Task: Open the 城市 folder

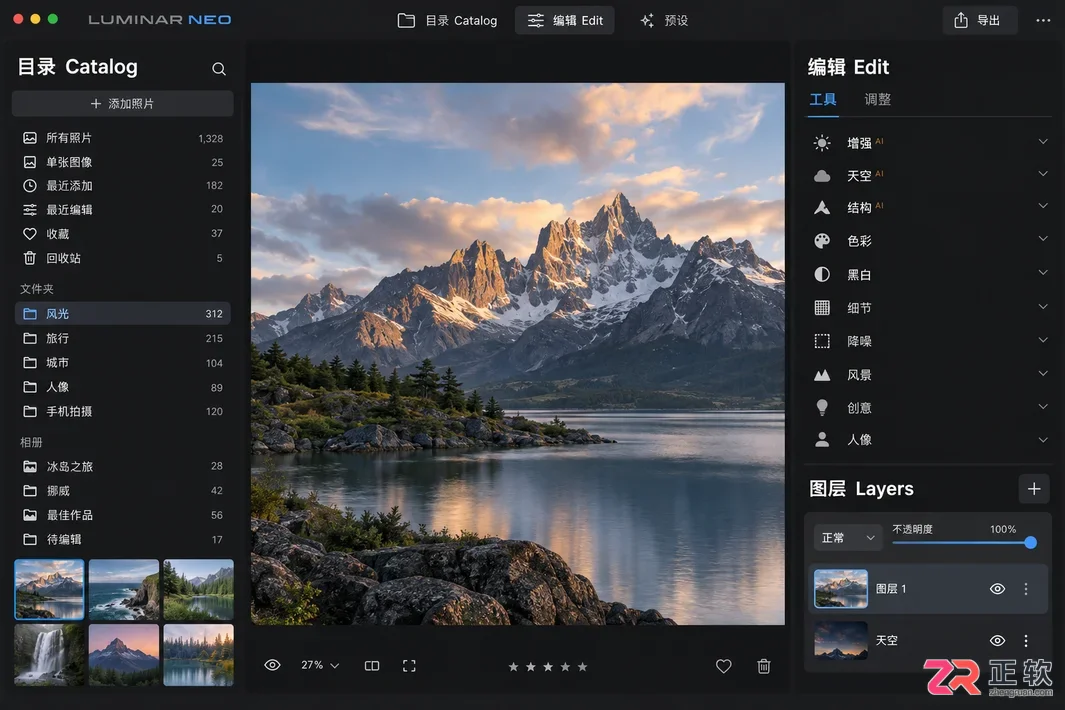Action: pyautogui.click(x=123, y=363)
